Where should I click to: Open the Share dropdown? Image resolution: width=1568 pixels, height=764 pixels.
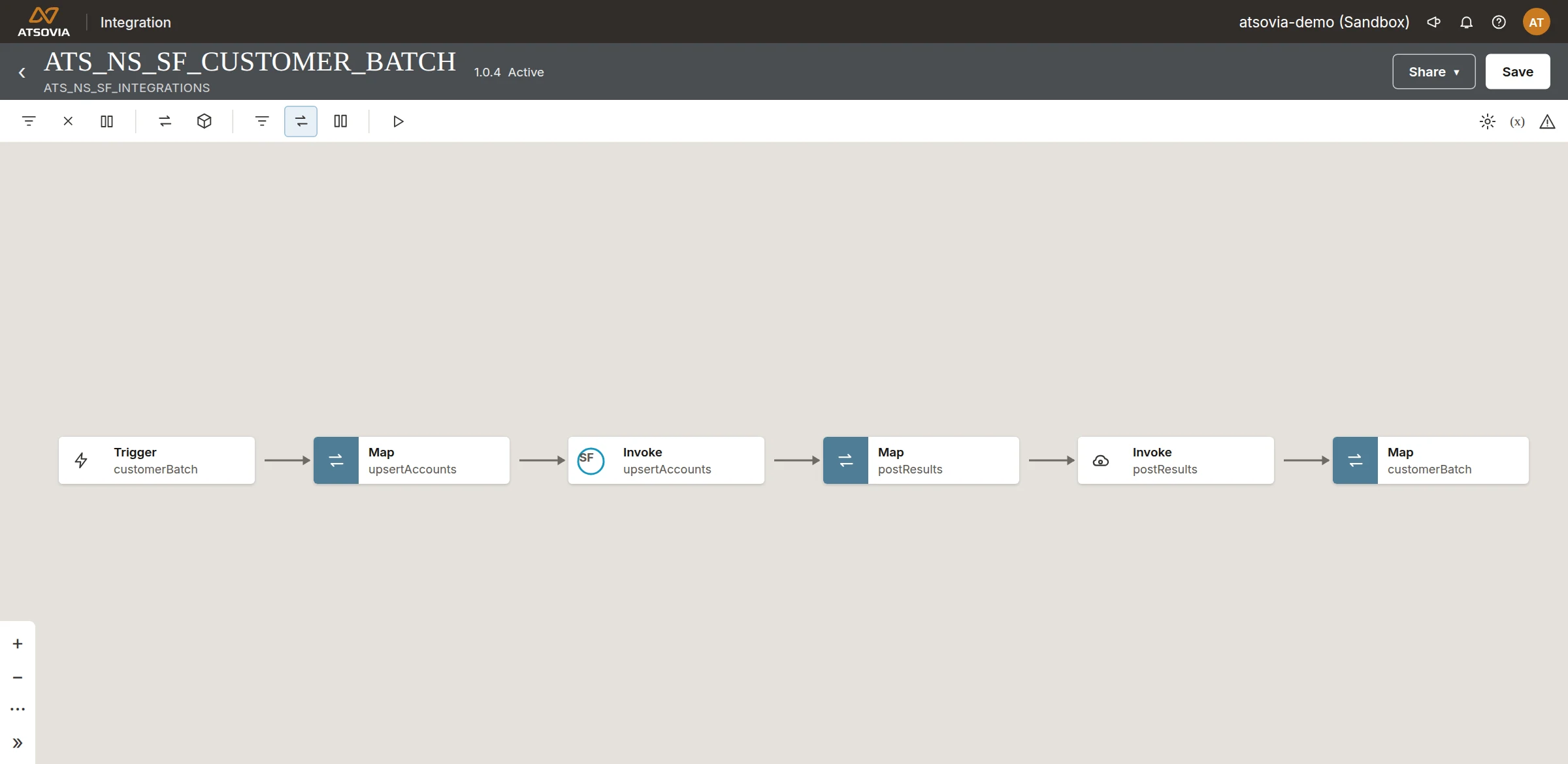pos(1434,72)
